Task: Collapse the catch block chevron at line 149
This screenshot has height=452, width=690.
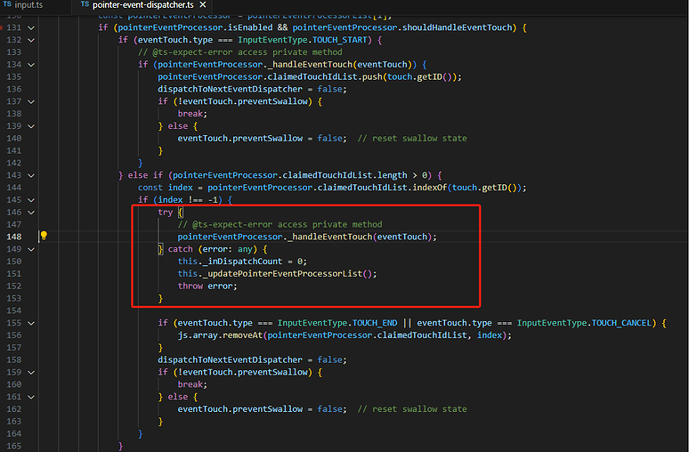Action: click(x=31, y=250)
